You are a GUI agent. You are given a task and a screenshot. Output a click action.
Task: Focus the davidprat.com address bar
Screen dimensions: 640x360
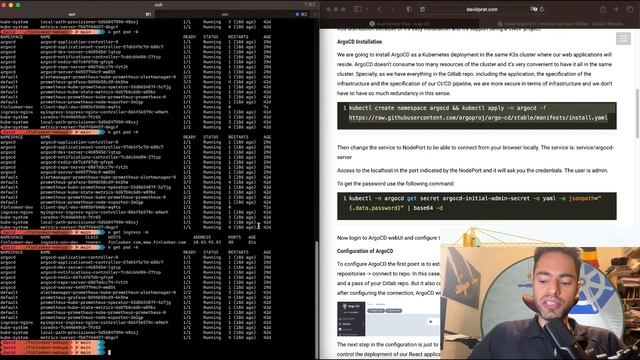(x=482, y=9)
